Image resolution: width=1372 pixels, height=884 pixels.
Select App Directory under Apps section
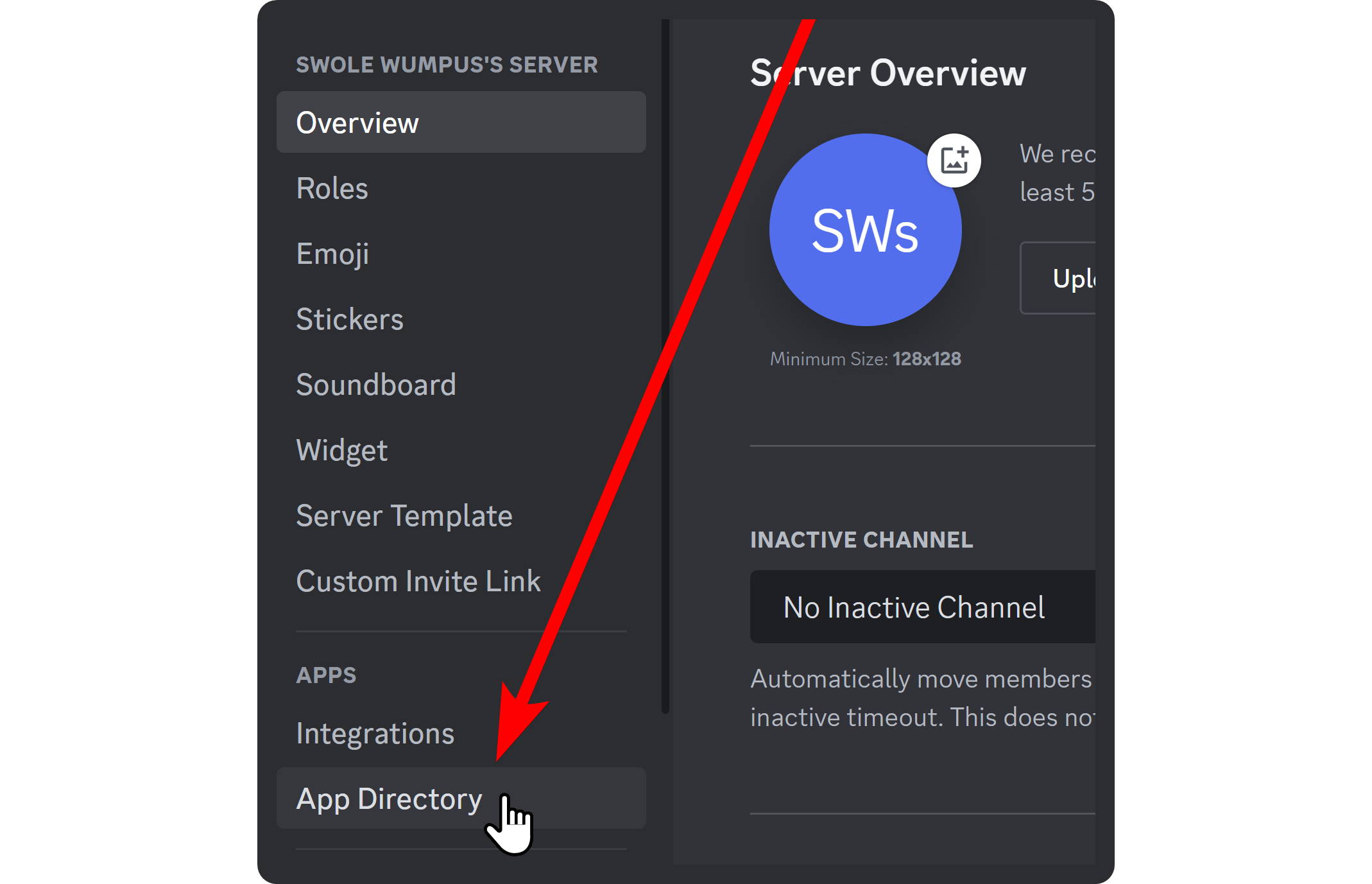tap(389, 798)
